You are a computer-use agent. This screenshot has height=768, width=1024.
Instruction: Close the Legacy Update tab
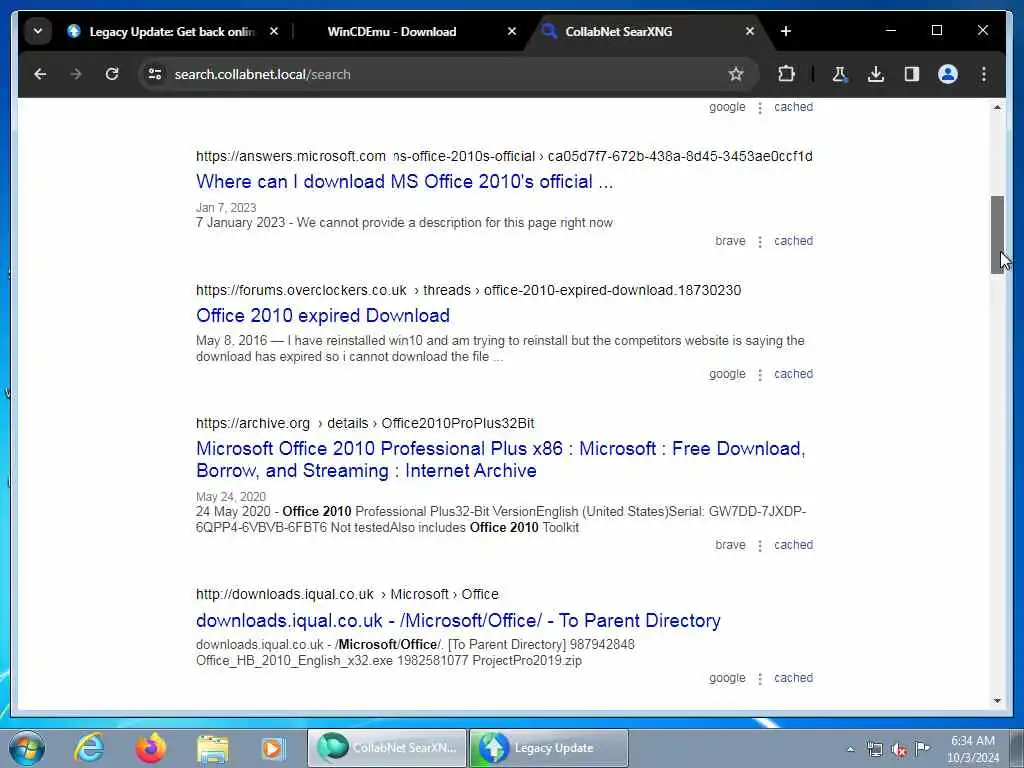pos(274,31)
